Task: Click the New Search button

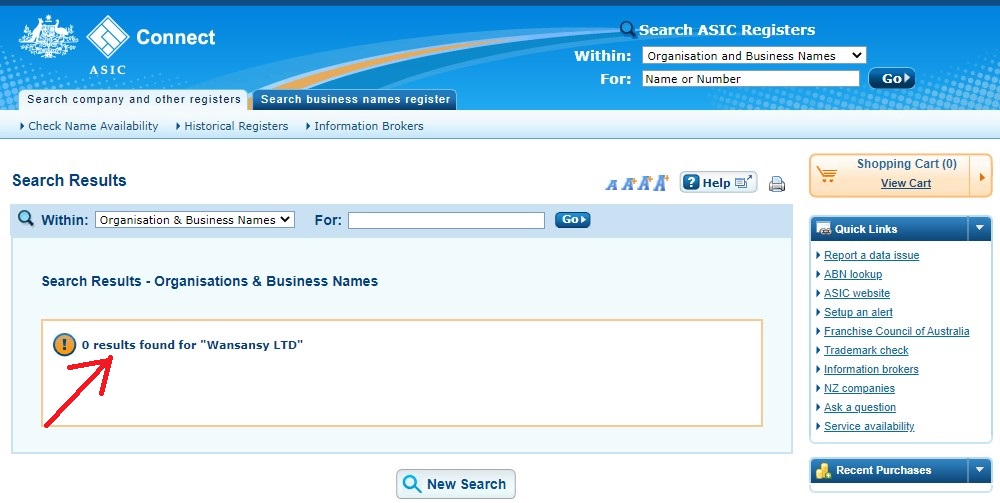Action: tap(455, 484)
